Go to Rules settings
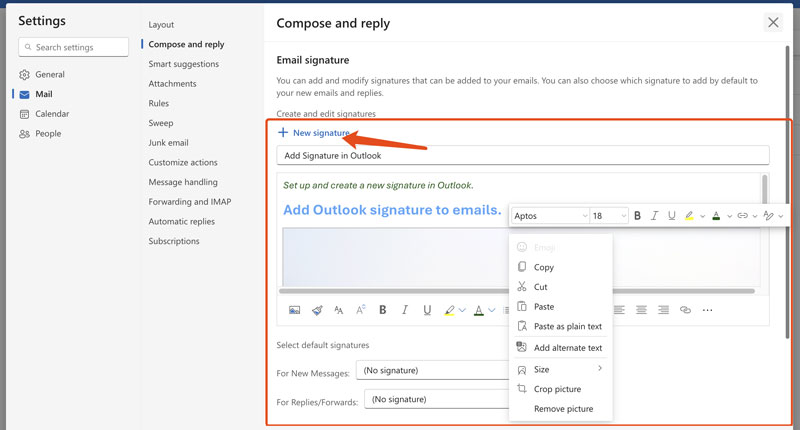 [159, 103]
